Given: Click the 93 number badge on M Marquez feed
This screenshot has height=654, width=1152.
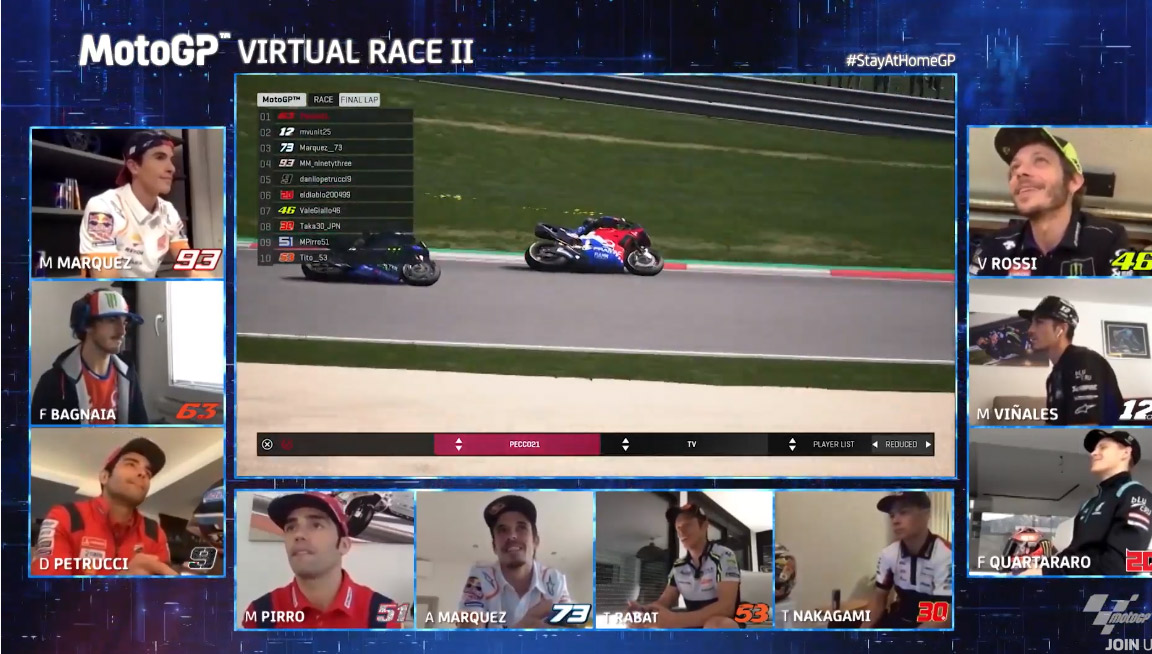Looking at the screenshot, I should click(x=198, y=259).
